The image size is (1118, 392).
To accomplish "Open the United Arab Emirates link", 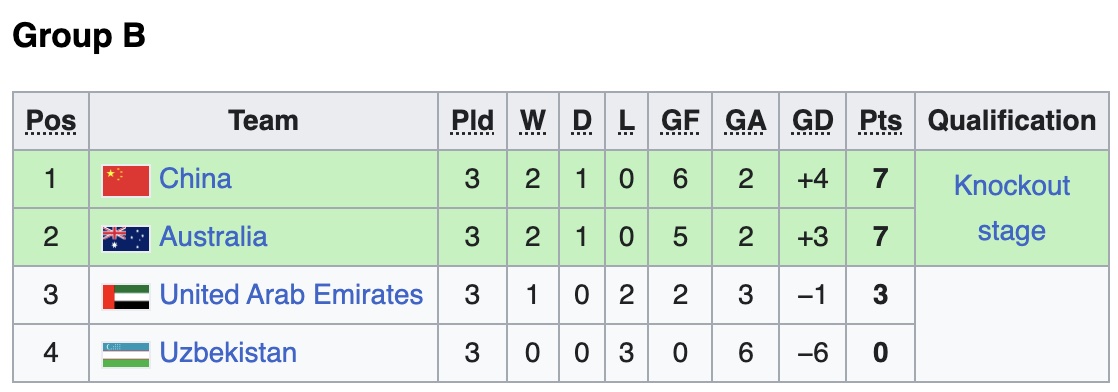I will (291, 294).
